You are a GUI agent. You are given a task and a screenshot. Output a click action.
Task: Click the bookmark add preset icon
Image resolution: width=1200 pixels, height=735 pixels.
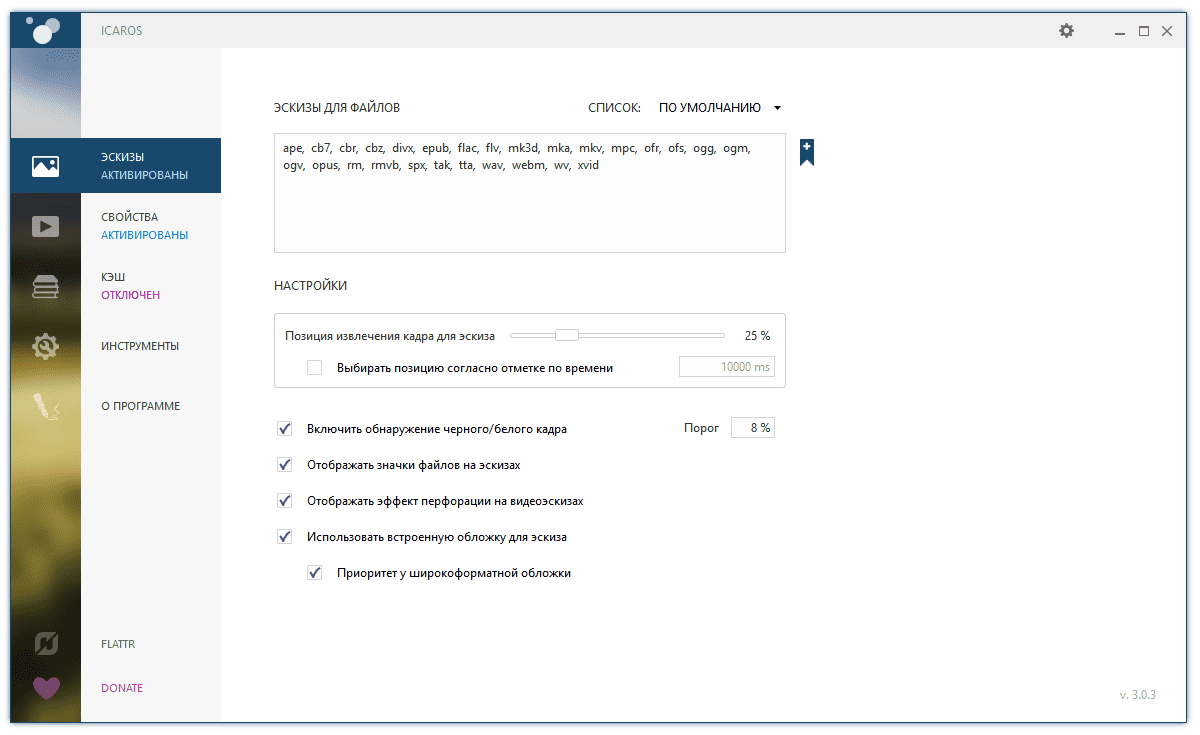(806, 152)
